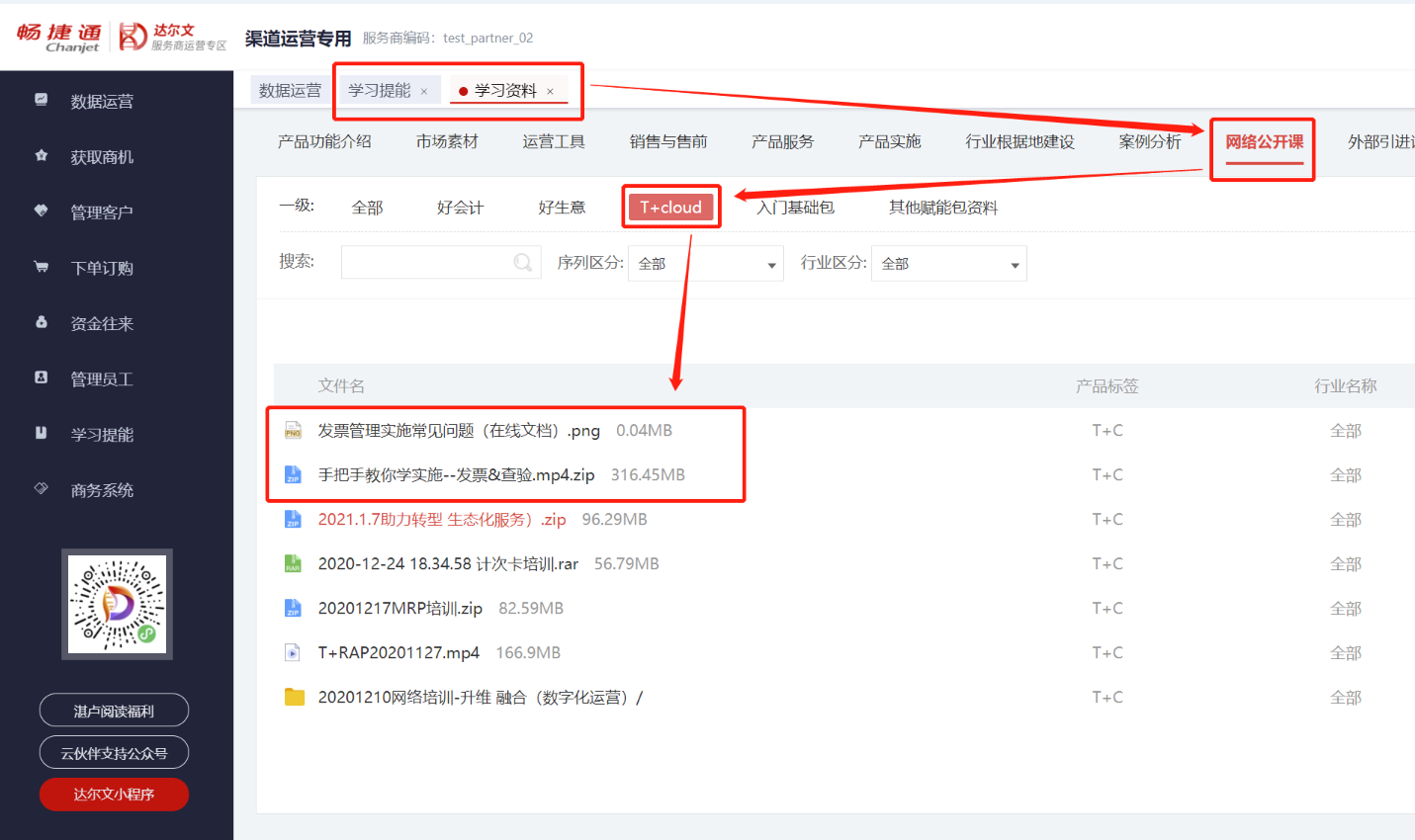1415x840 pixels.
Task: Switch to the 数据运营 tab
Action: coord(290,90)
